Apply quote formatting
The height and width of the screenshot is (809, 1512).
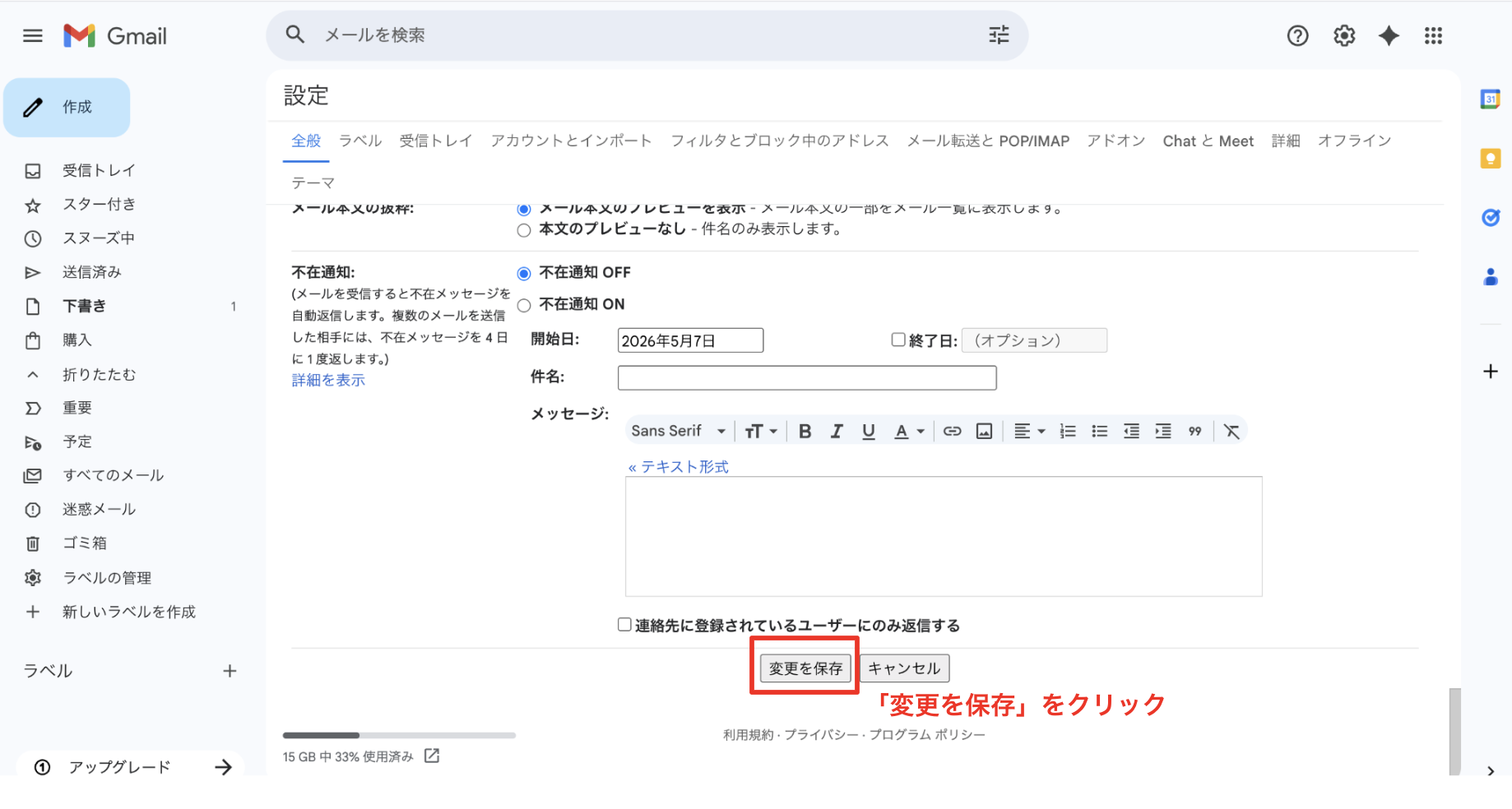[x=1194, y=431]
